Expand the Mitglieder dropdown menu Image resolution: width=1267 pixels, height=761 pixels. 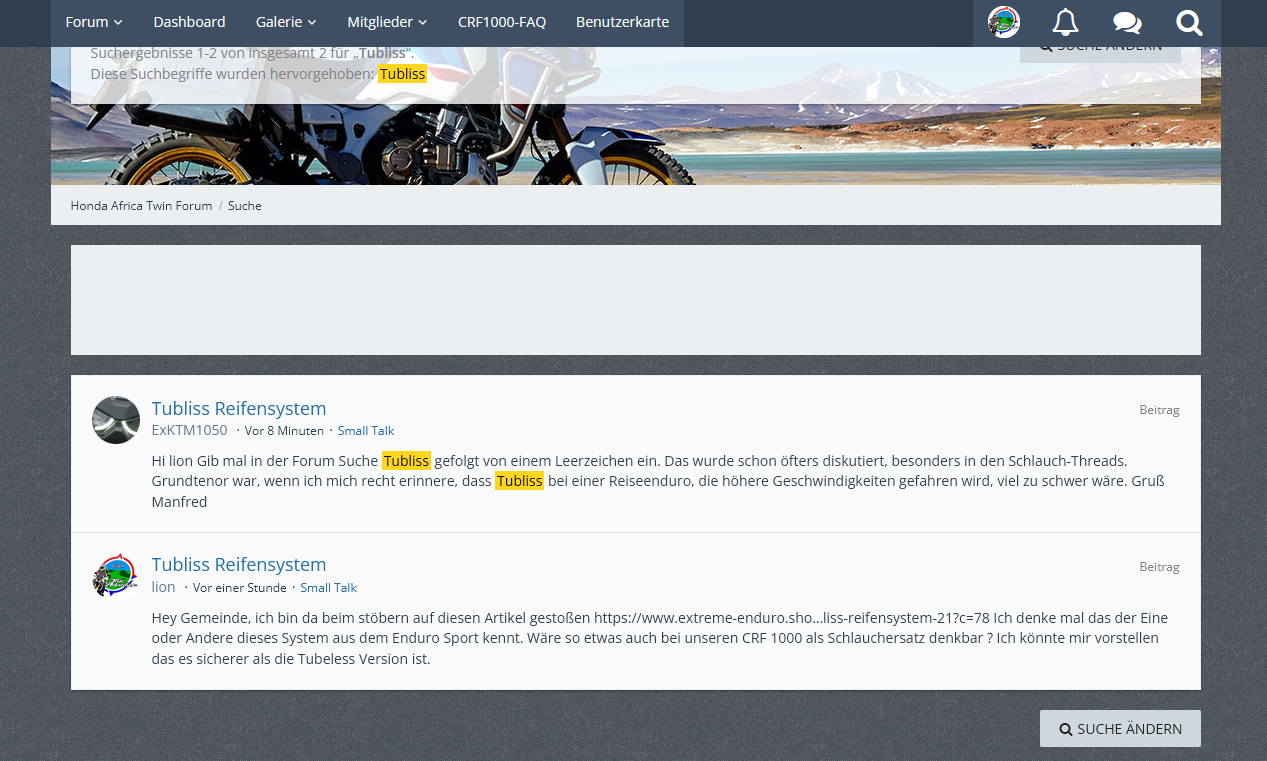click(x=387, y=22)
